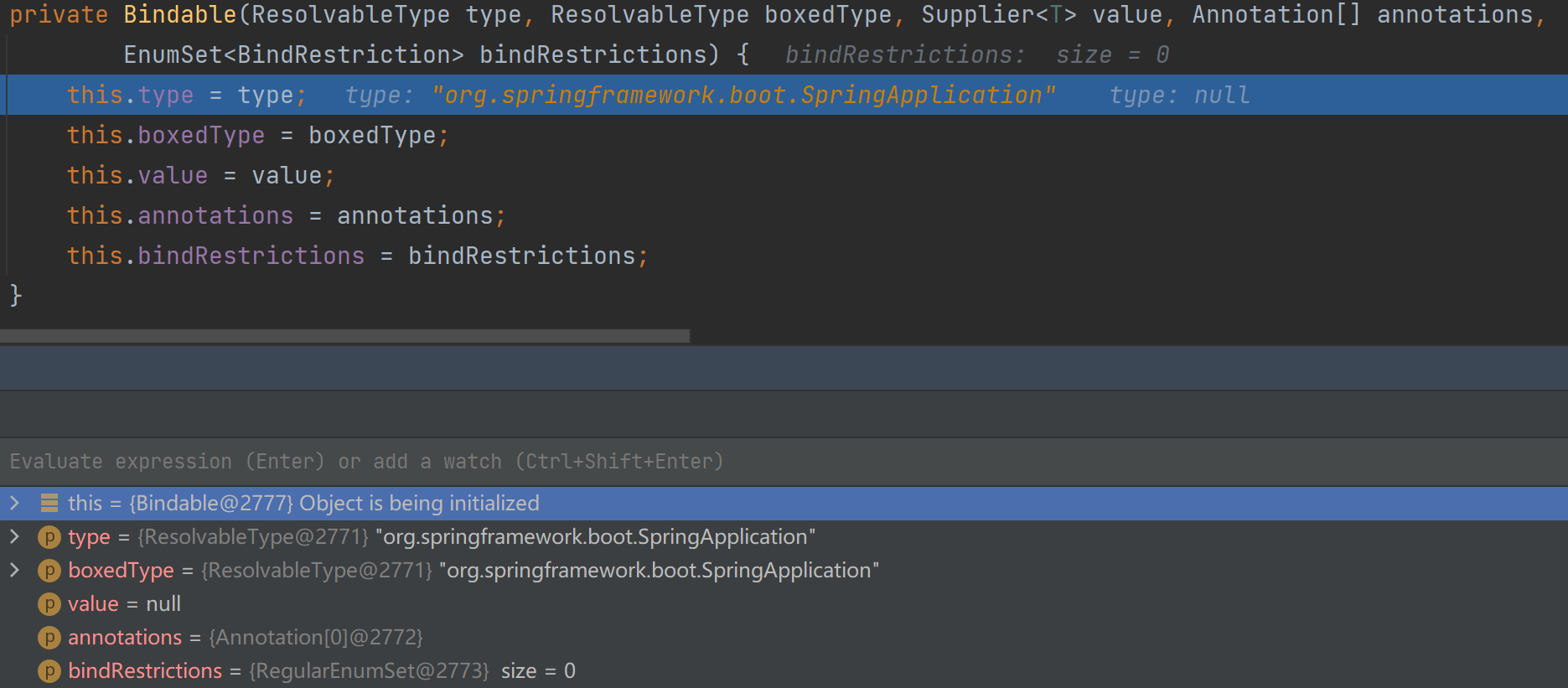The image size is (1568, 688).
Task: Click the inline value "org.springframework.boot.SpringApplication"
Action: (x=743, y=95)
